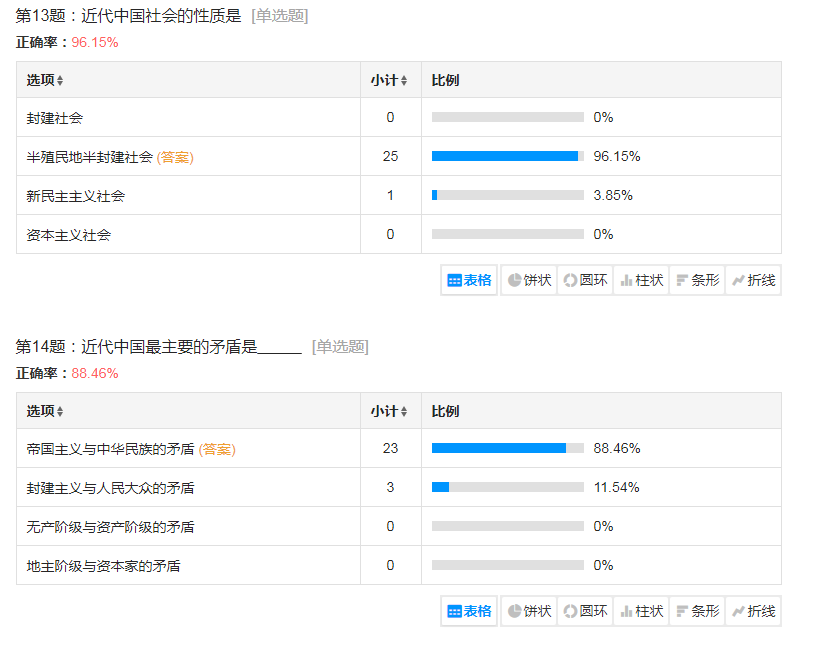Click the 新民主主义社会 option row
Viewport: 814px width, 657px height.
click(x=76, y=196)
